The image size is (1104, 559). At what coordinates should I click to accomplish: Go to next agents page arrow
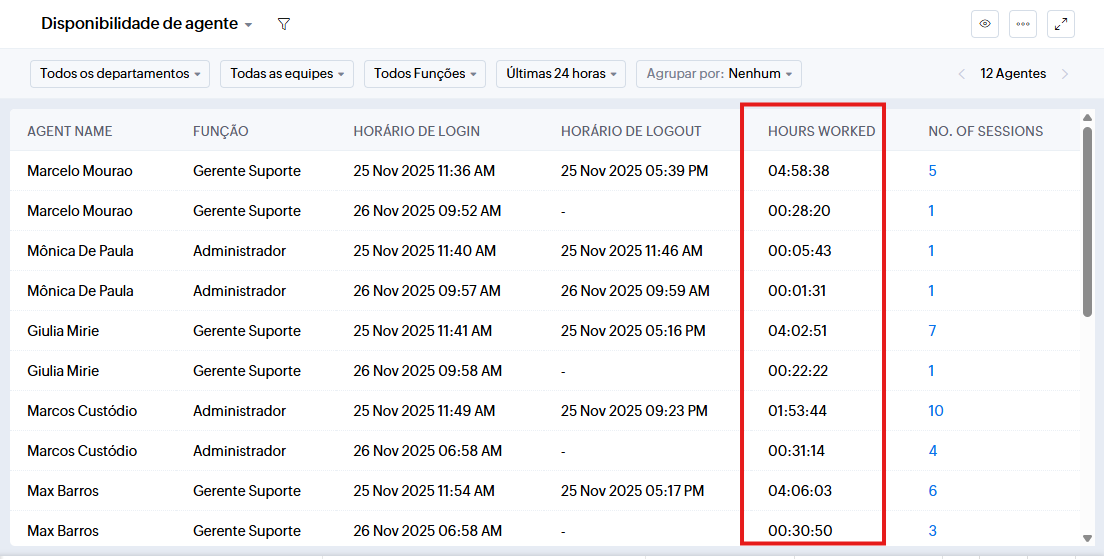point(1065,74)
